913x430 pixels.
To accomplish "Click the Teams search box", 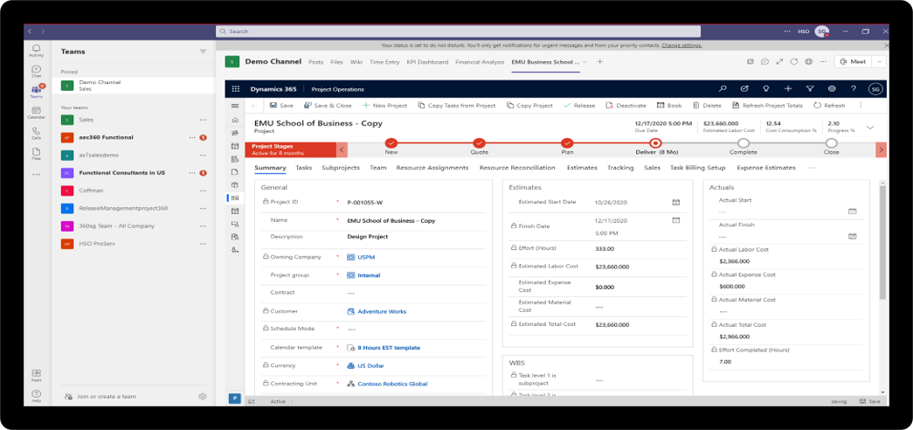I will (458, 31).
